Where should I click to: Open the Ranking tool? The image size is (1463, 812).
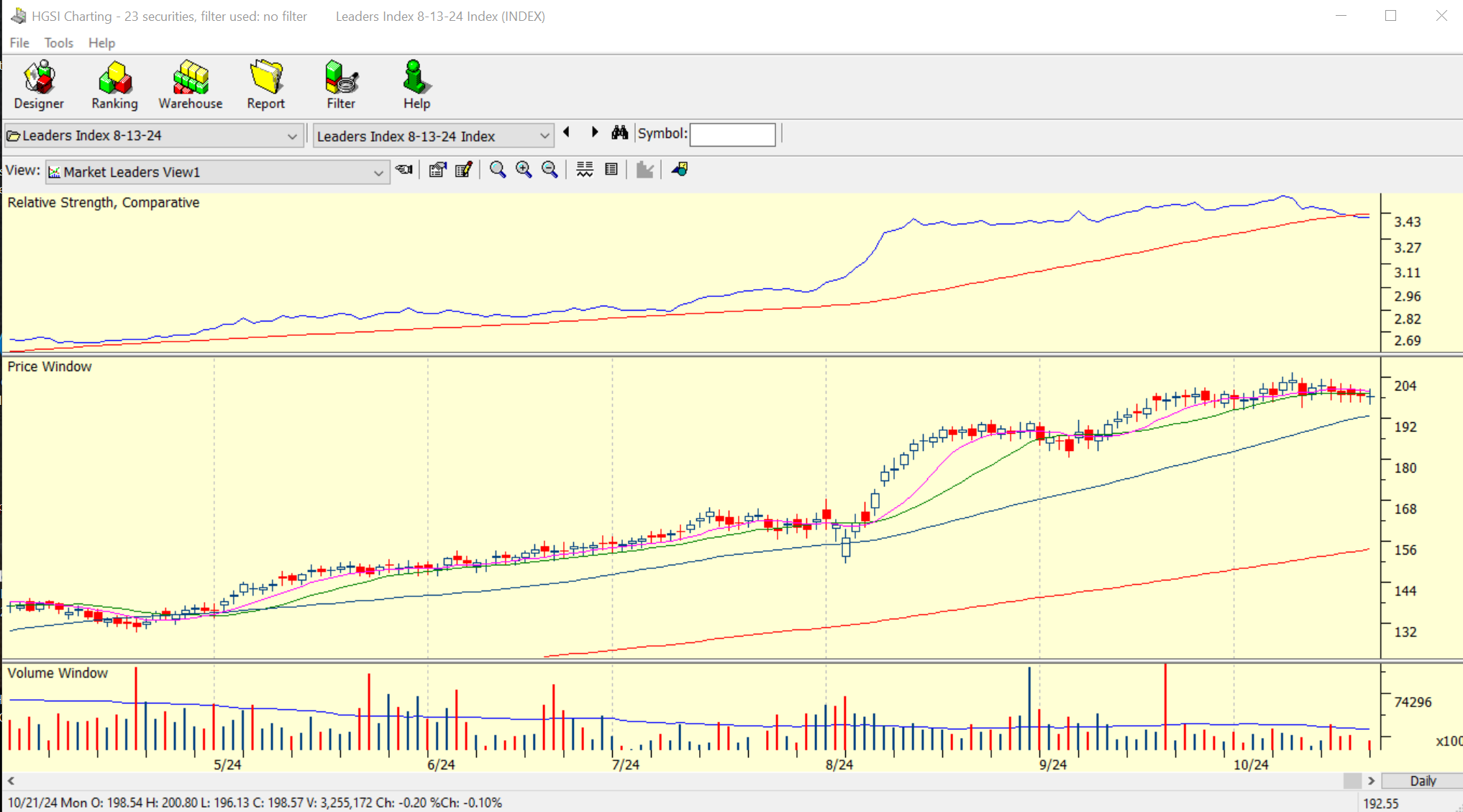[114, 85]
